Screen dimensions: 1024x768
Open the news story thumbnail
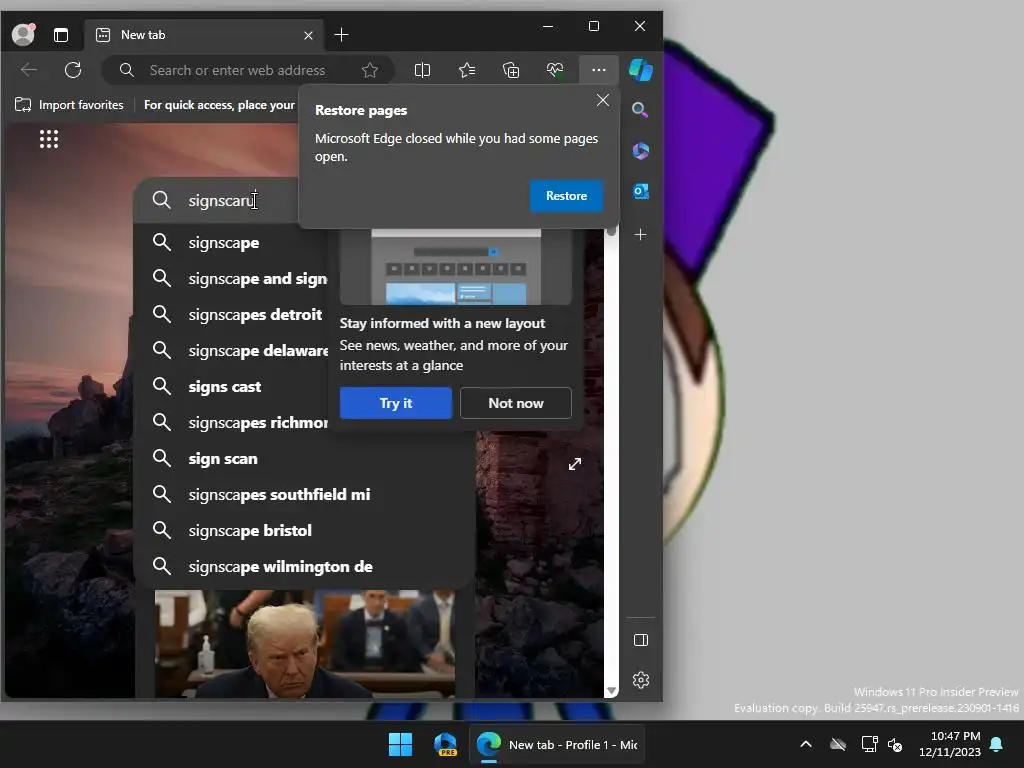tap(305, 643)
